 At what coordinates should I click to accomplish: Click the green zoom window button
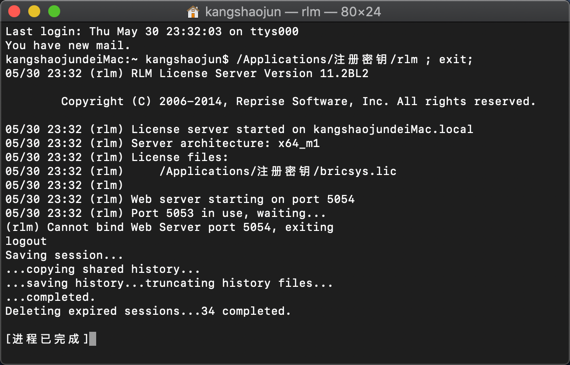[x=54, y=11]
